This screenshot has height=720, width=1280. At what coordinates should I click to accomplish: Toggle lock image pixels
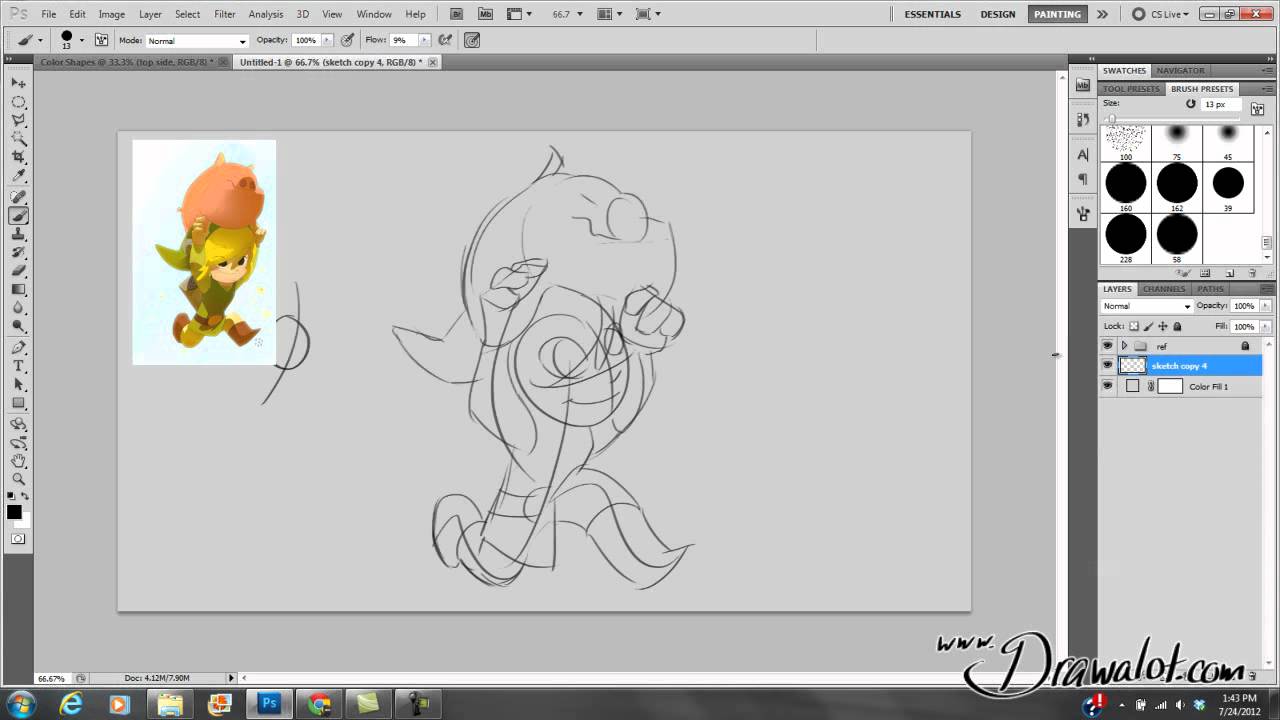[x=1148, y=326]
